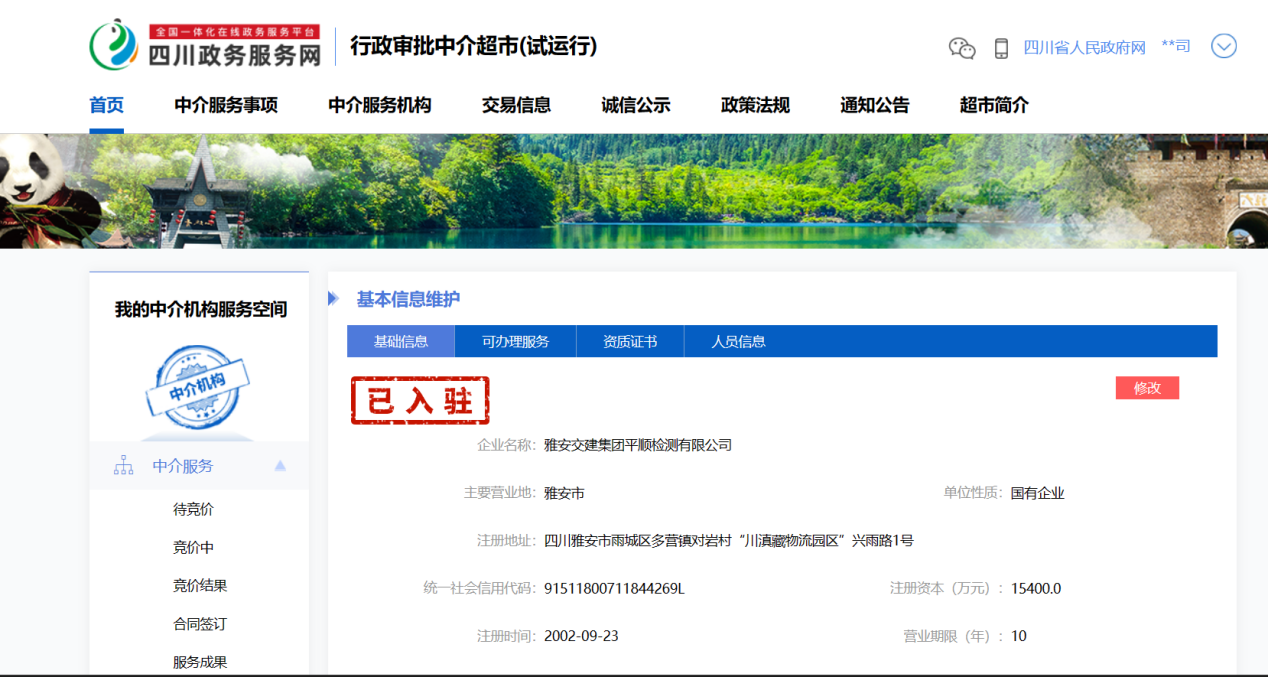
Task: Open 合同签订 in the sidebar
Action: [199, 623]
